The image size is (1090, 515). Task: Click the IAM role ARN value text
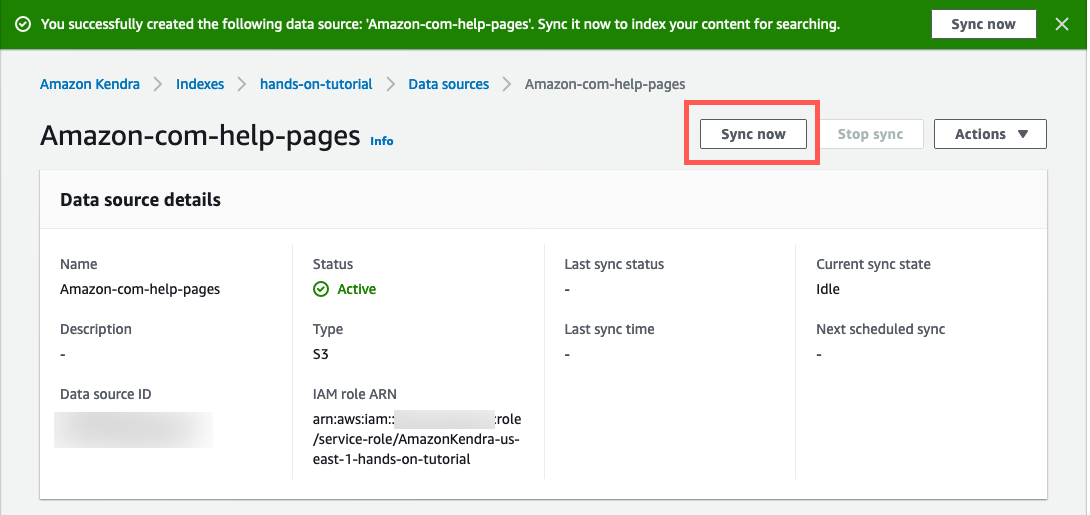(x=417, y=439)
